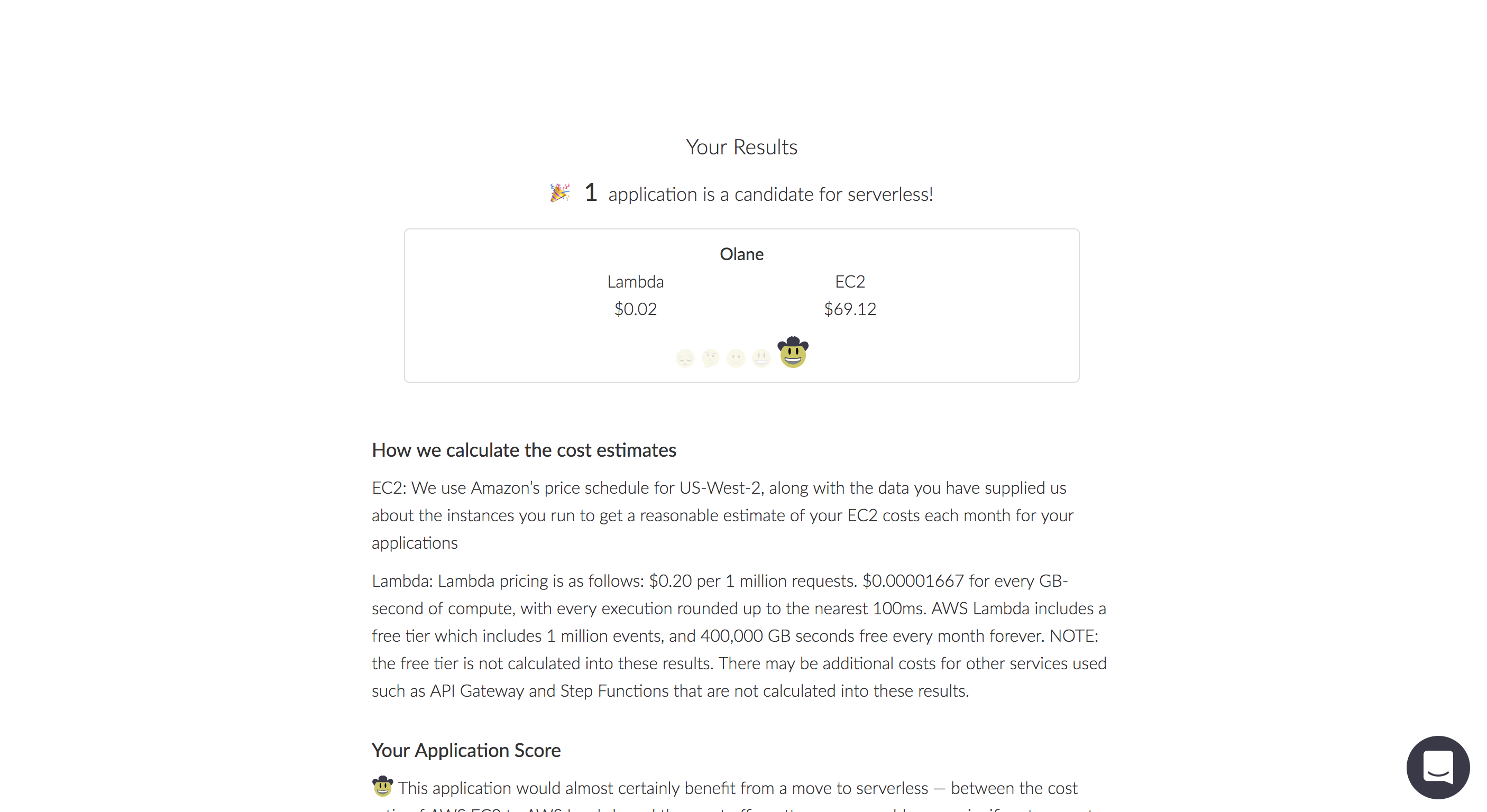Select the middle rating on the emoji scale
Screen dimensions: 1487x812
click(x=736, y=358)
